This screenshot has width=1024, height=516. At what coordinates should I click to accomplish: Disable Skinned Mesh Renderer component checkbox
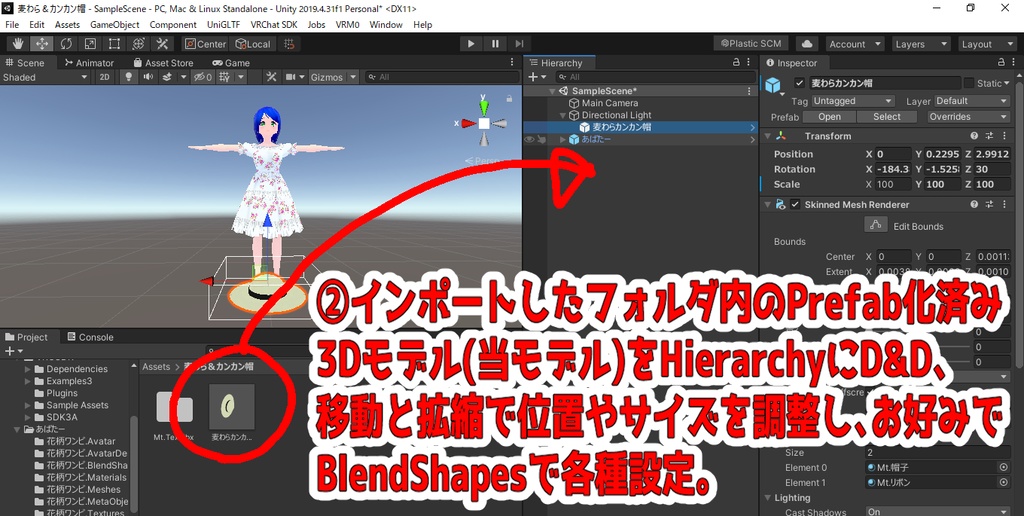795,204
